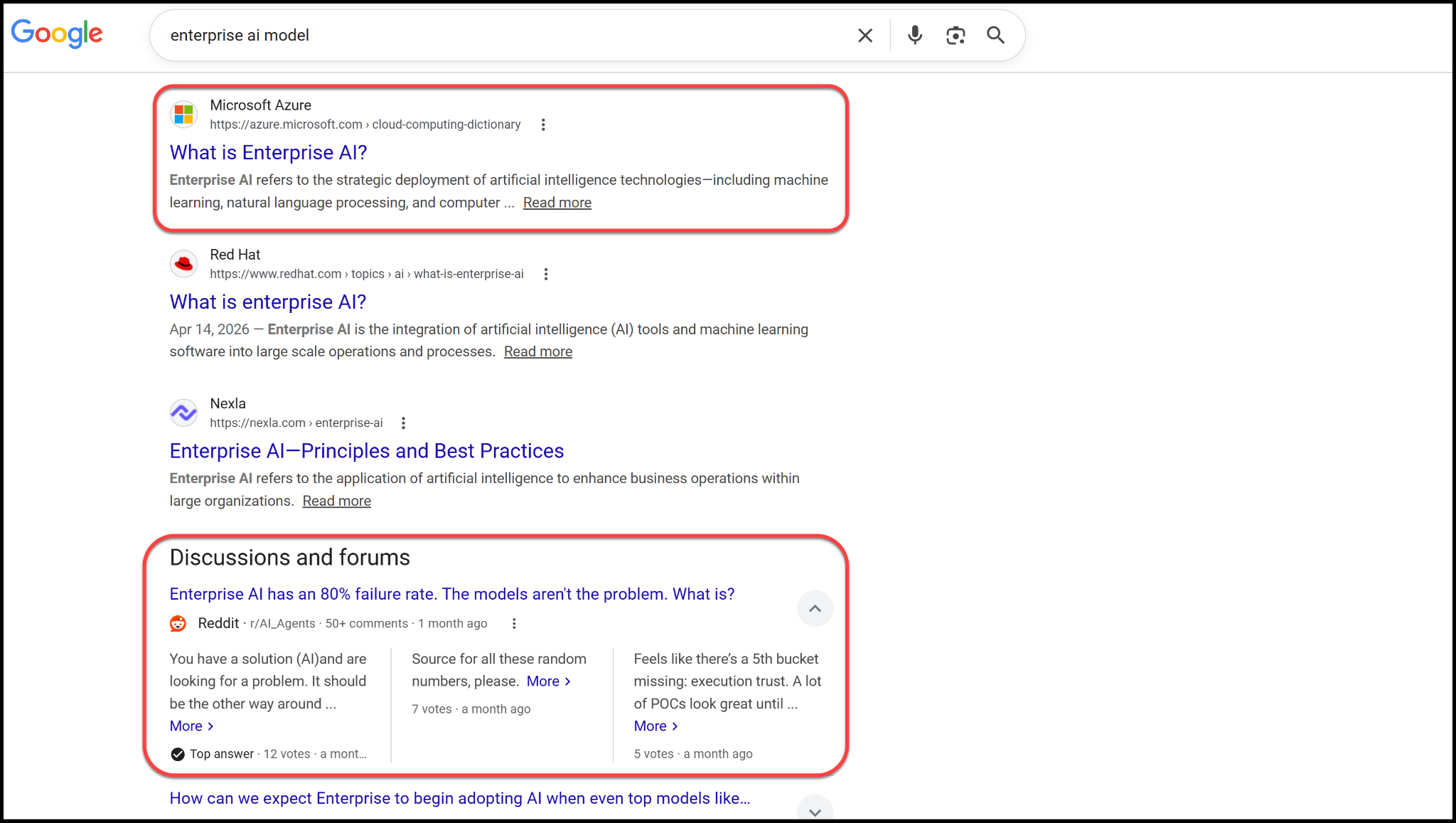Expand 'More' on the execution trust comment
This screenshot has width=1456, height=823.
click(x=655, y=726)
